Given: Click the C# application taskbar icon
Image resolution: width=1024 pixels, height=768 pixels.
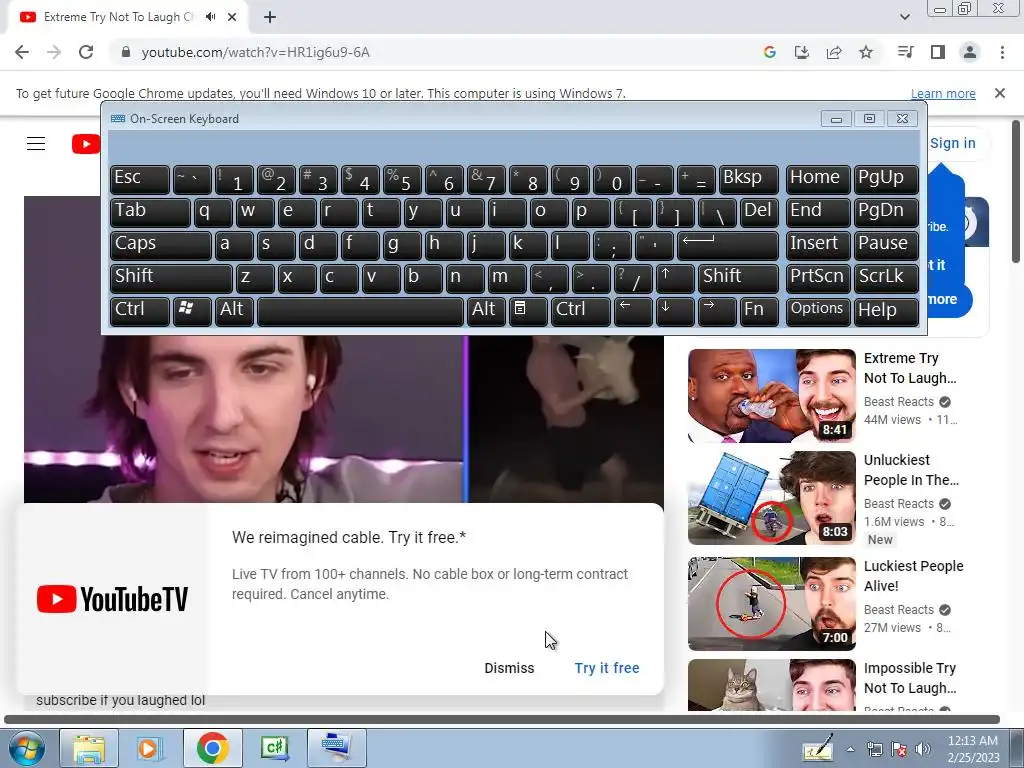Looking at the screenshot, I should click(274, 748).
